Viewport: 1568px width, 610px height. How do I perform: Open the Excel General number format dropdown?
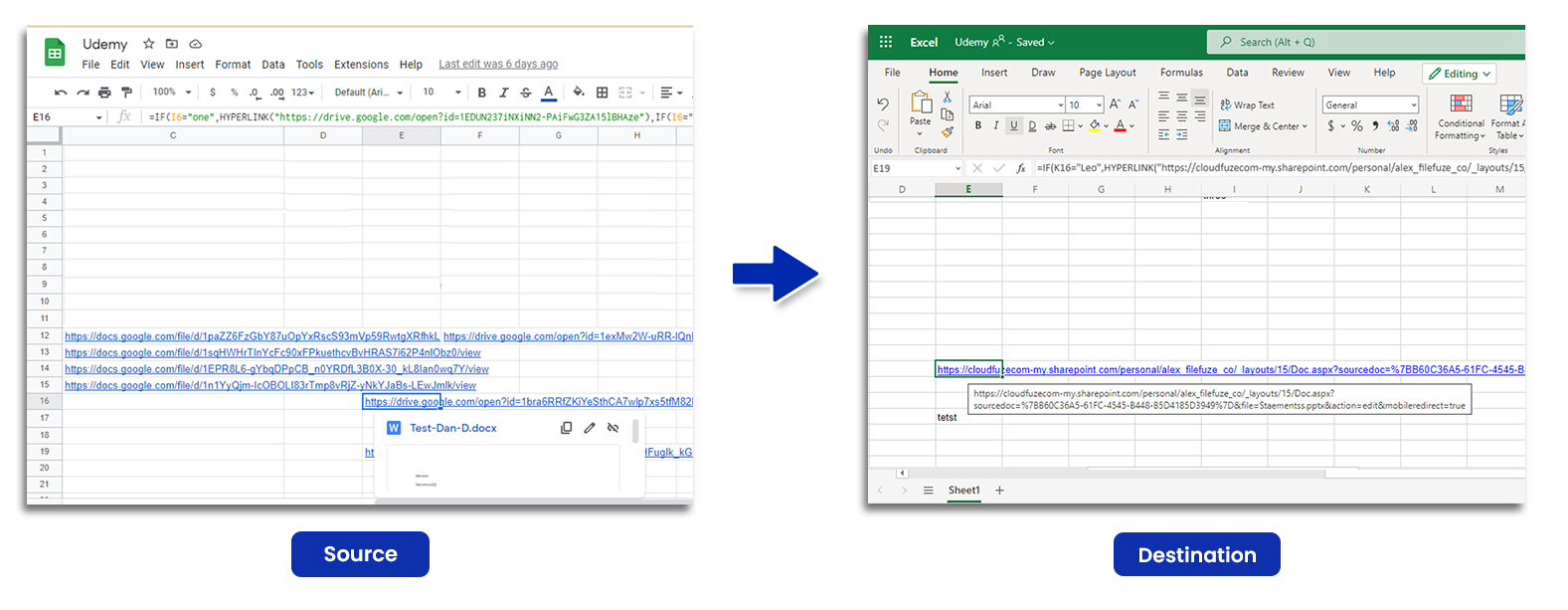pos(1414,104)
